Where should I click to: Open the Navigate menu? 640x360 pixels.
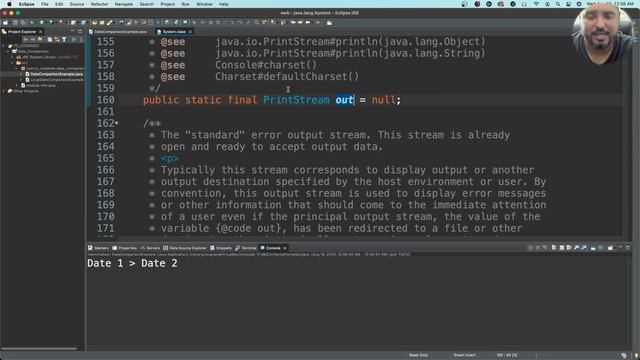[x=124, y=4]
